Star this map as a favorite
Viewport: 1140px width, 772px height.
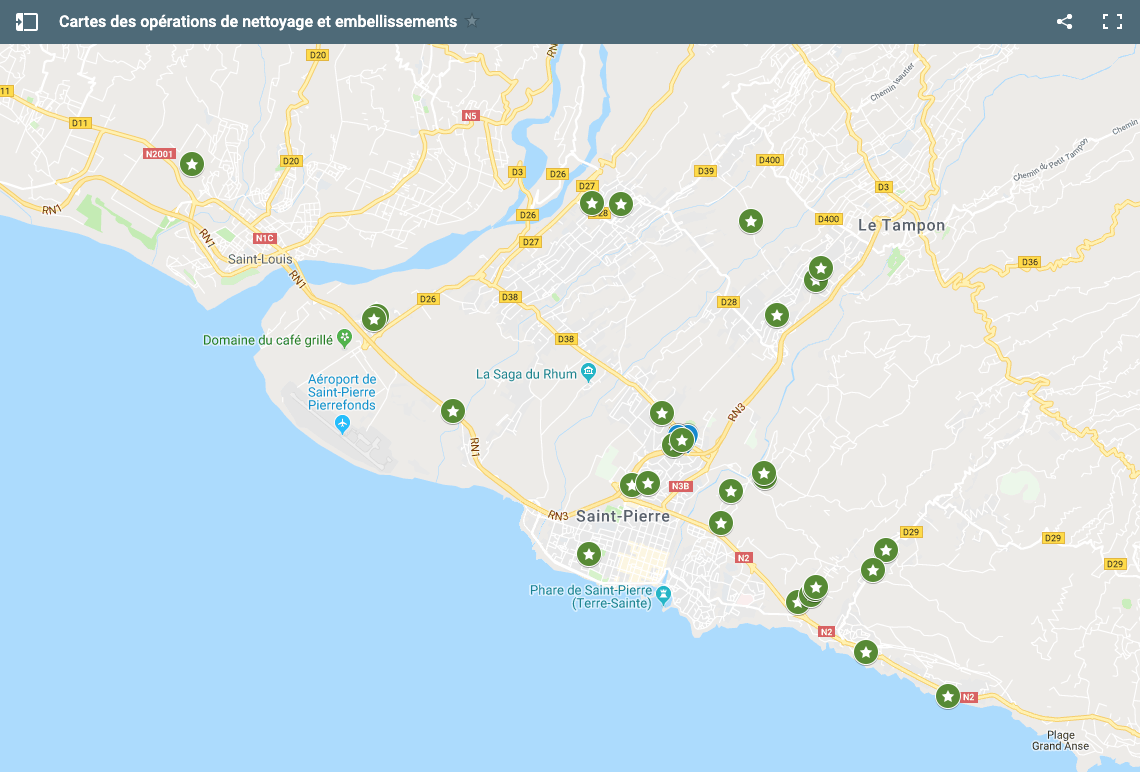point(473,21)
